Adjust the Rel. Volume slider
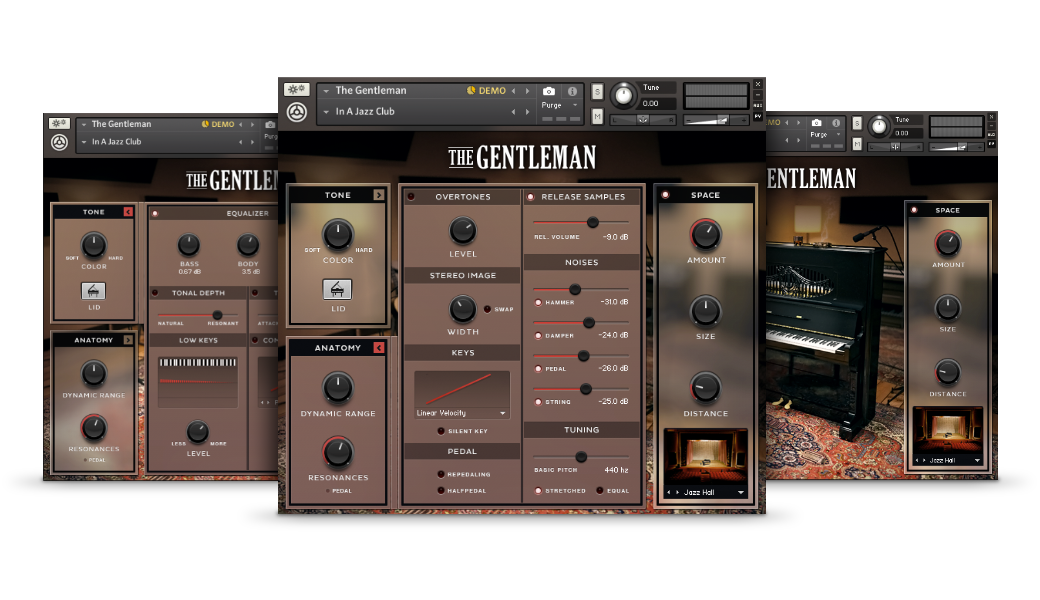Screen dimensions: 1040x600 581,223
